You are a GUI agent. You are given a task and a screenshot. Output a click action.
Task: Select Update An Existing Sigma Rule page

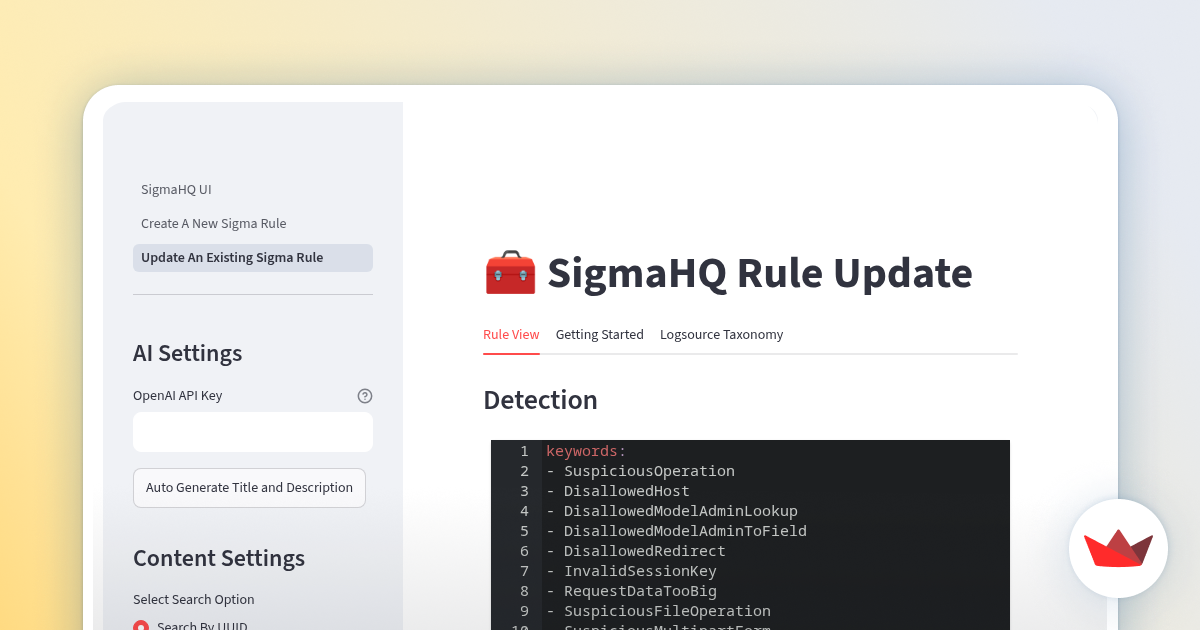coord(252,258)
